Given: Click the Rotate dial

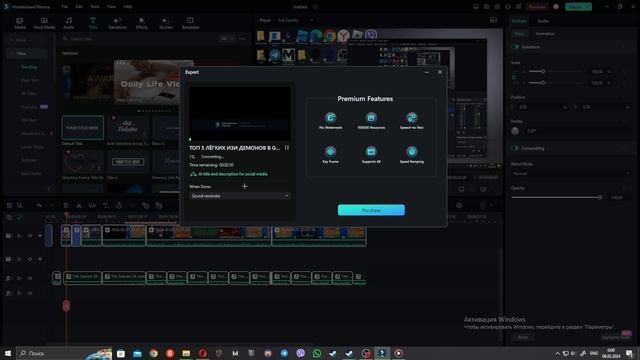Looking at the screenshot, I should [x=515, y=131].
